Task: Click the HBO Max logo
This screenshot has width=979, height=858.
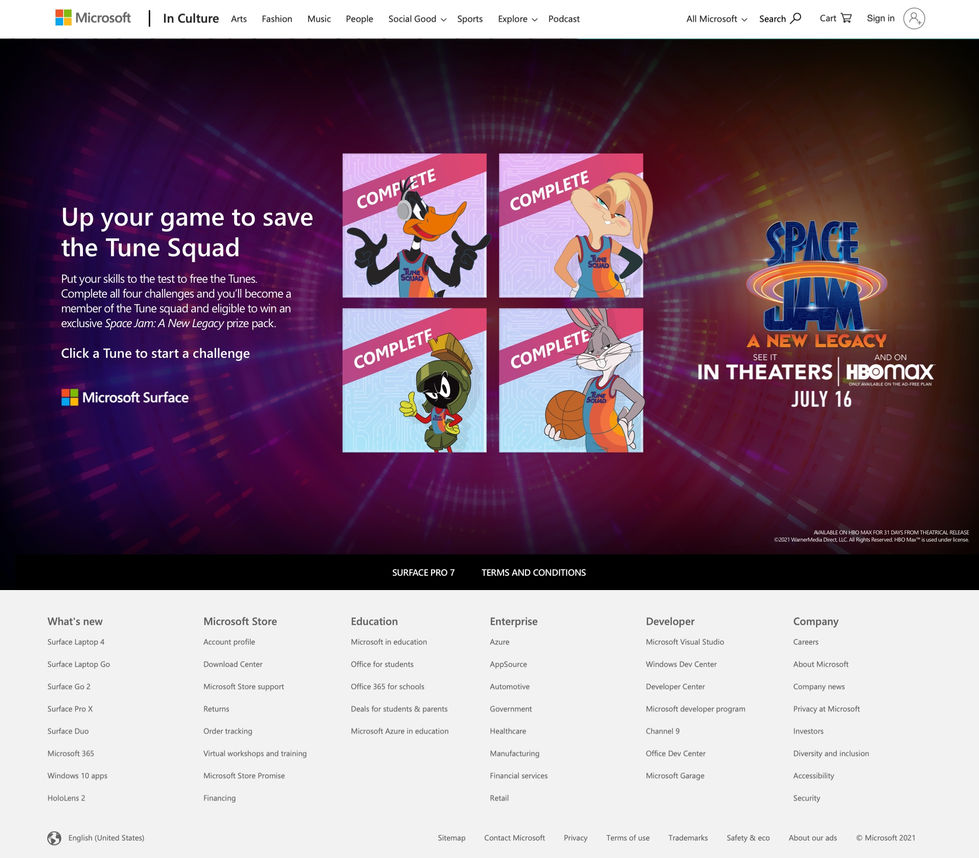Action: click(890, 372)
